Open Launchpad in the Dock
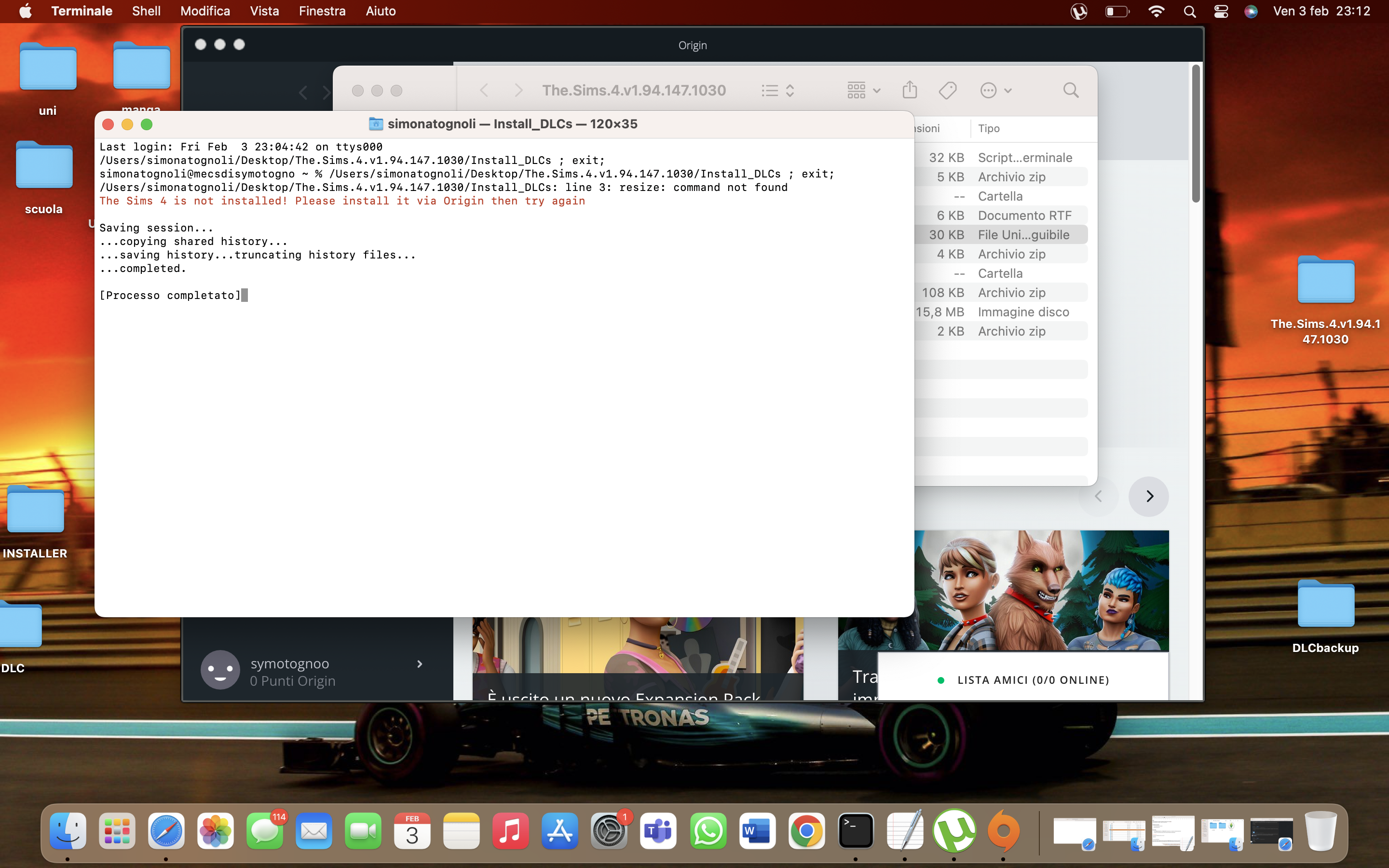Image resolution: width=1389 pixels, height=868 pixels. [x=117, y=831]
